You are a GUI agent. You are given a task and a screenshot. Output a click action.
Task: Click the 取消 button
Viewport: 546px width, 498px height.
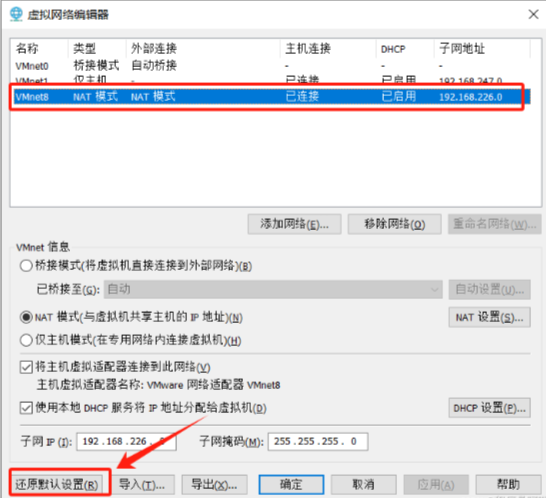tap(364, 484)
